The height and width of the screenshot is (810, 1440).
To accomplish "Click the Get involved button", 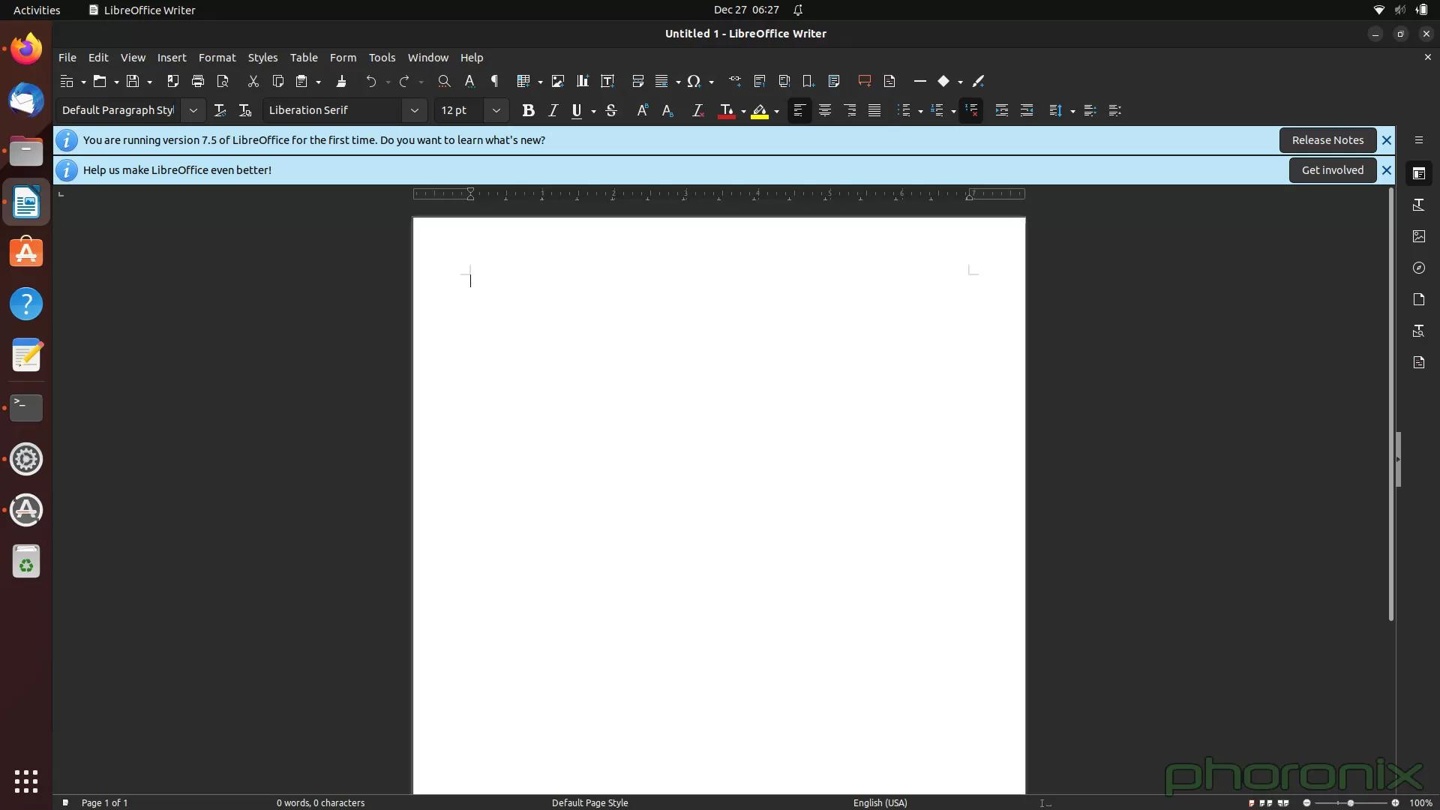I will click(x=1332, y=170).
